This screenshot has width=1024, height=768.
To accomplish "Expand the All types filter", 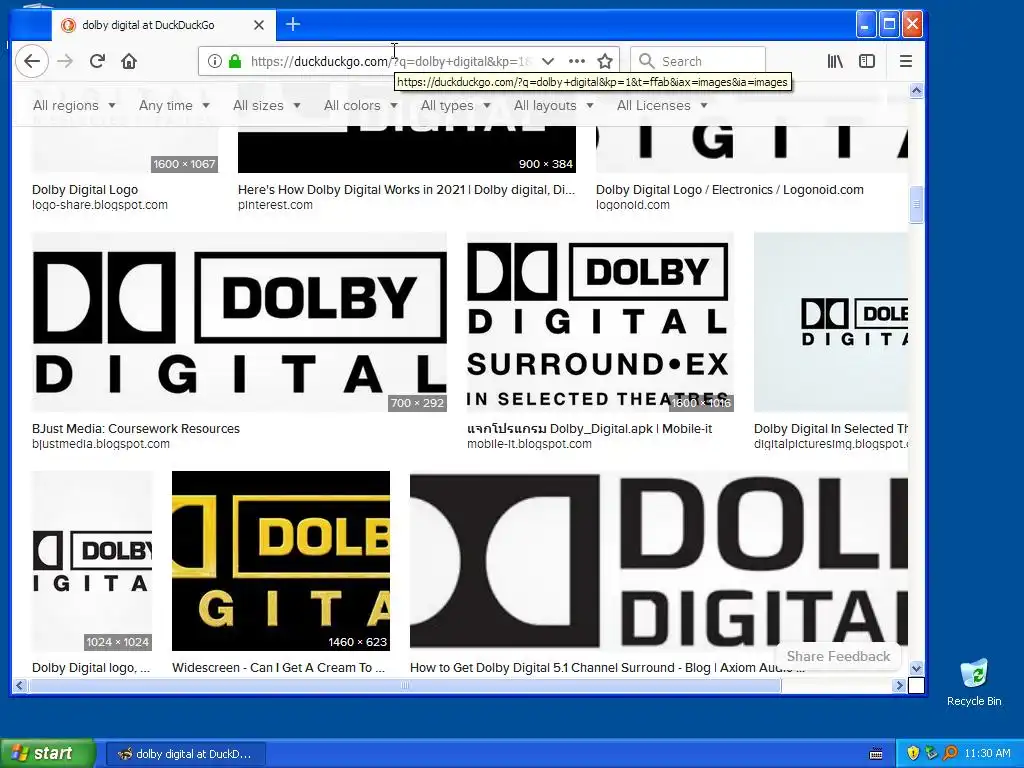I will [x=455, y=106].
